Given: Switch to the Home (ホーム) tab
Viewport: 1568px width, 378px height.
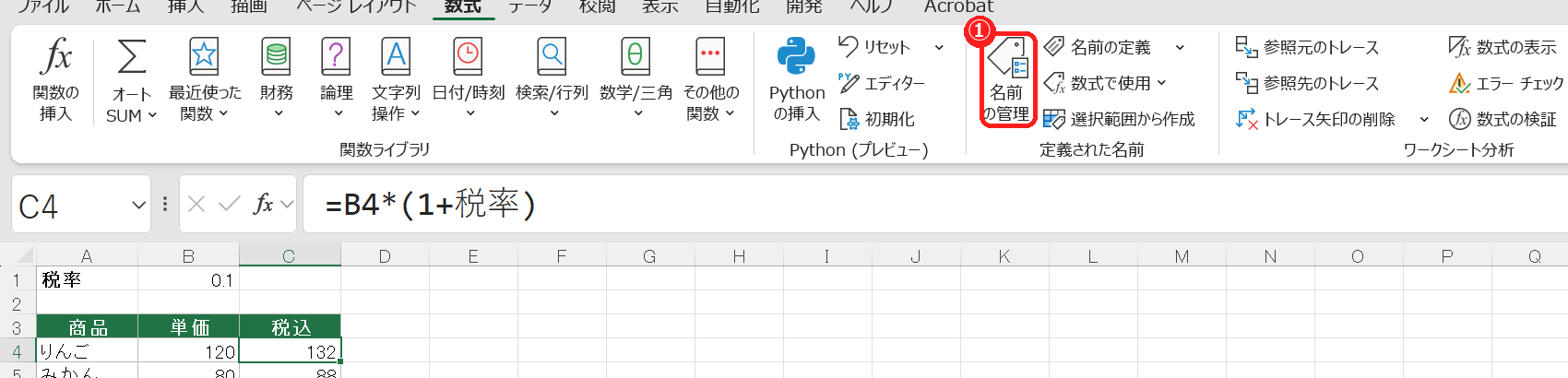Looking at the screenshot, I should 118,6.
